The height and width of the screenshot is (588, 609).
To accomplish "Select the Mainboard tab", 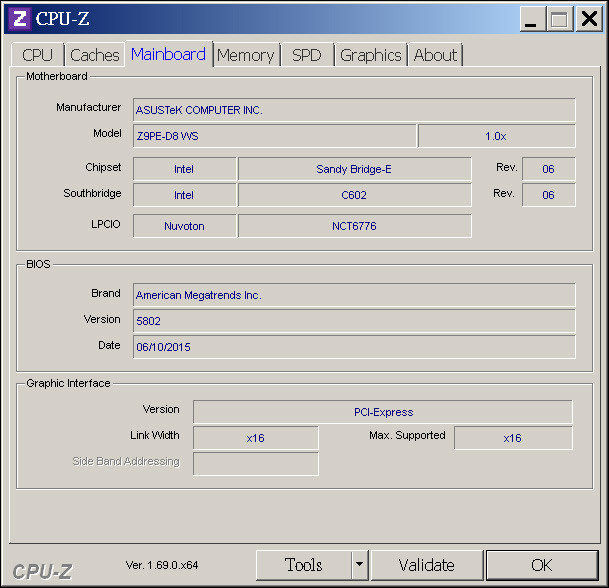I will pos(169,54).
